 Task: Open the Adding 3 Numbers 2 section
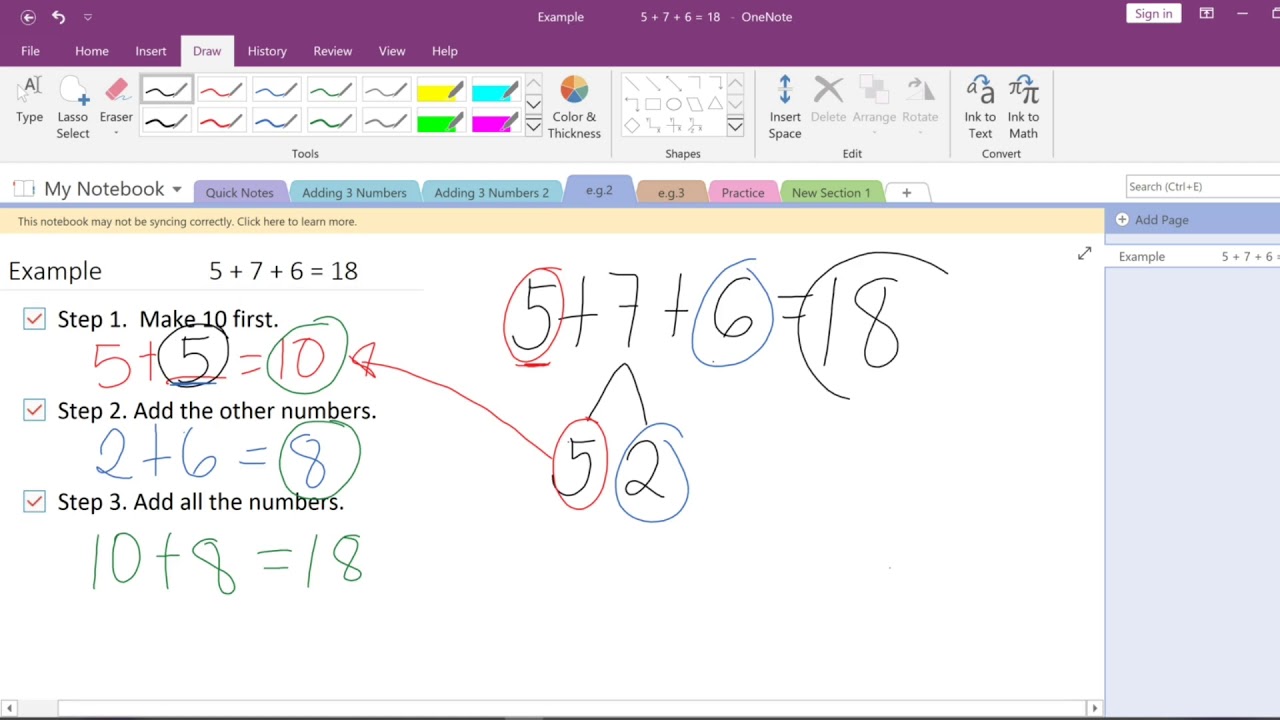491,193
